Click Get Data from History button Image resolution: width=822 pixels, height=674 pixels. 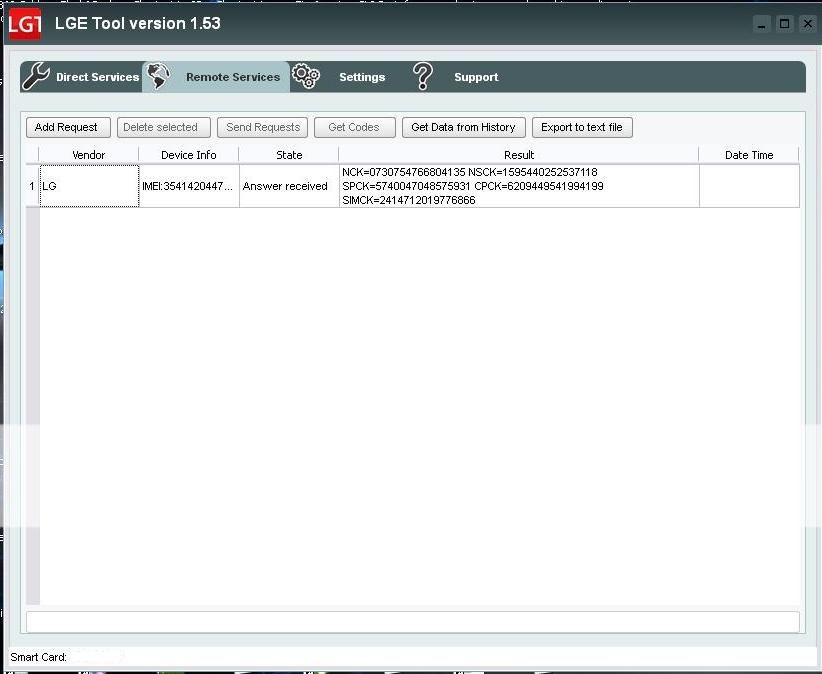[x=463, y=127]
